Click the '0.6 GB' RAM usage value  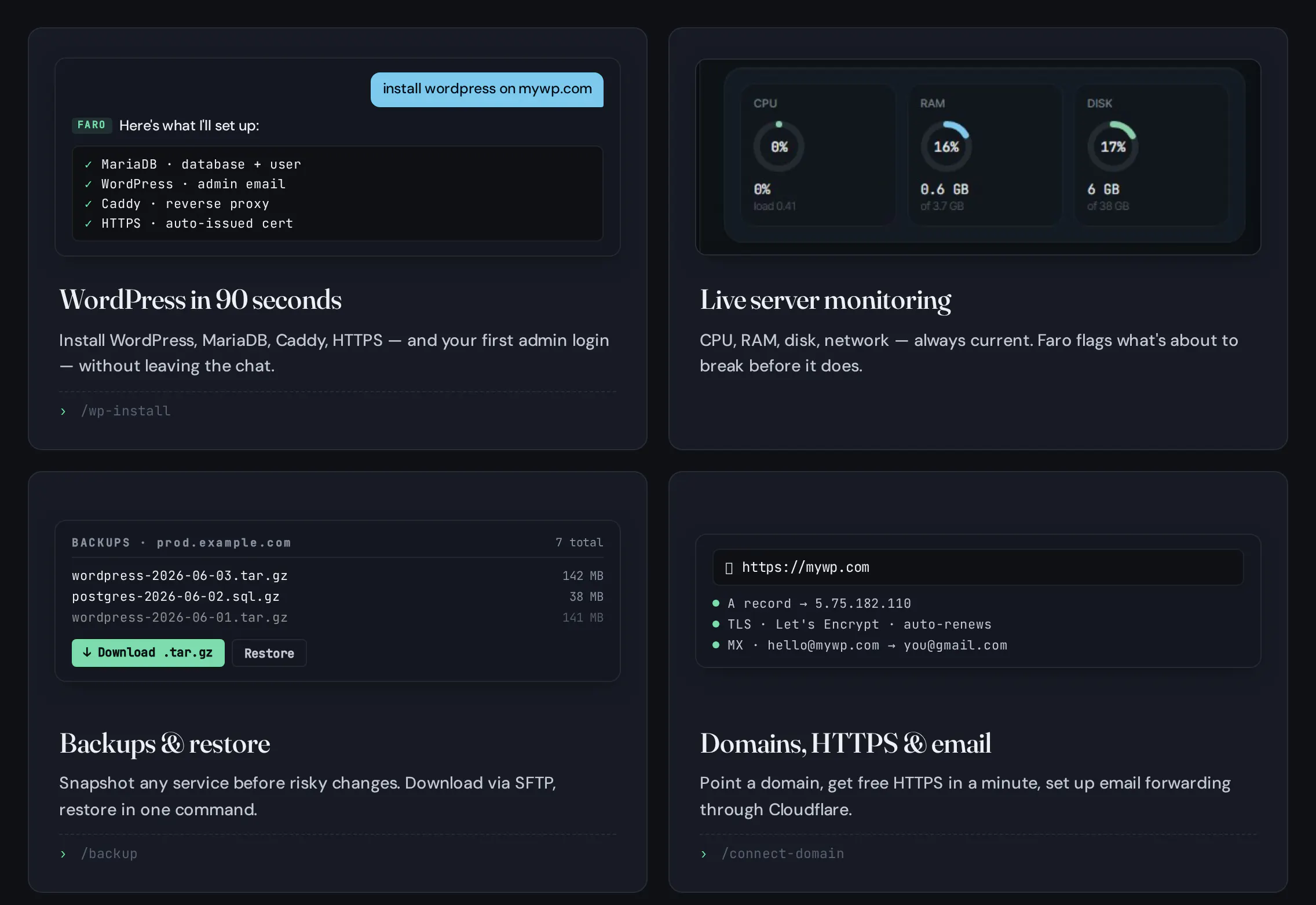pos(944,189)
